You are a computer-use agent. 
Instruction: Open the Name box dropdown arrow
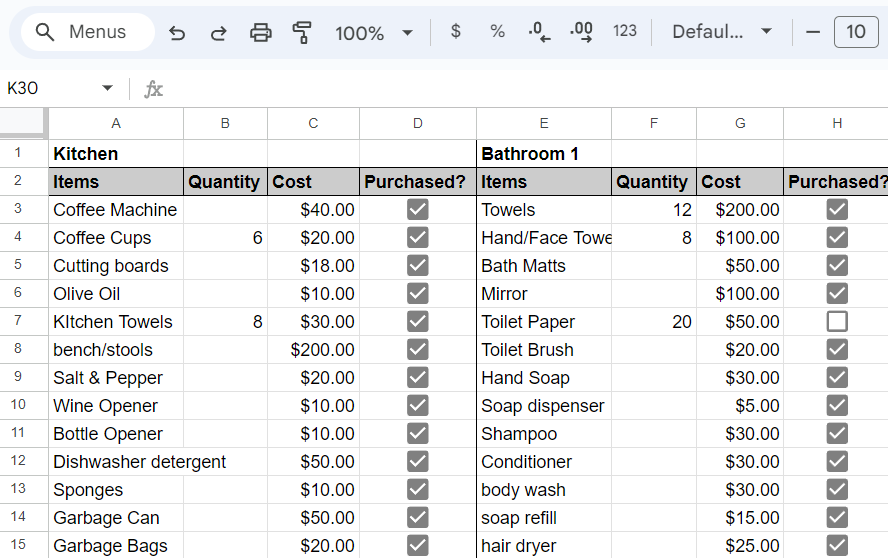pos(107,88)
